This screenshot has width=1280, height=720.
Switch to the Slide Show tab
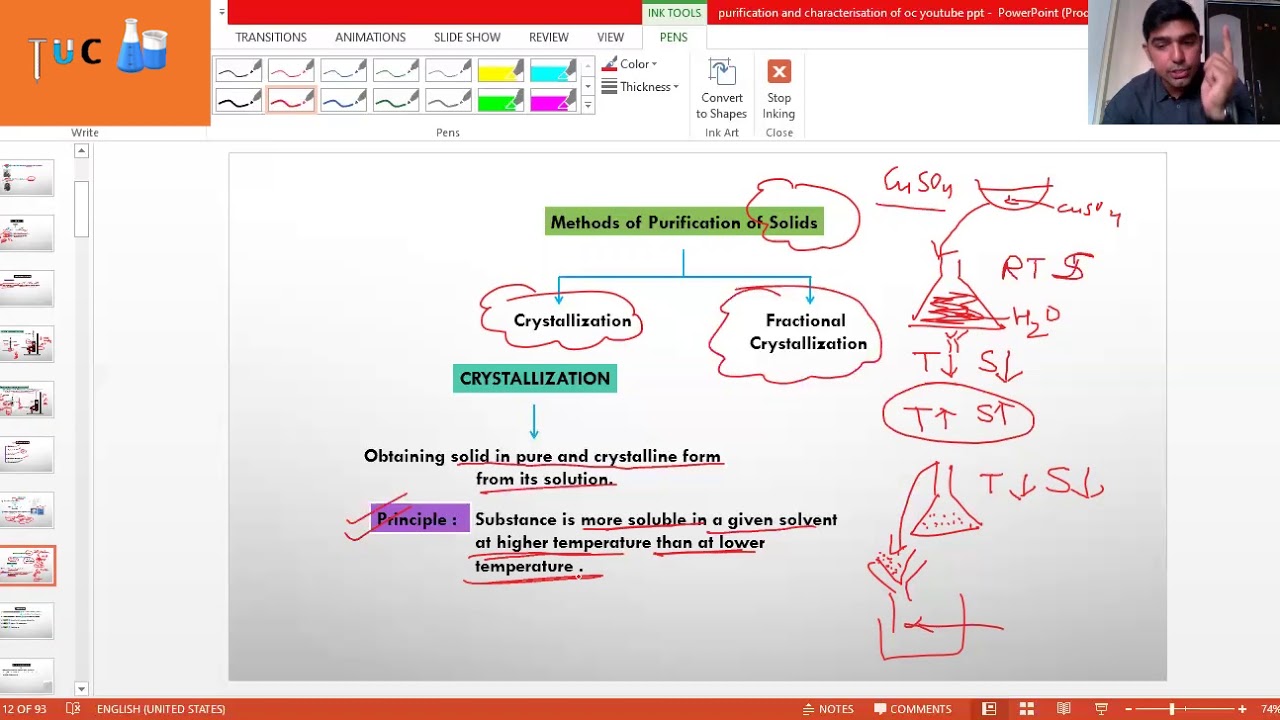(x=467, y=37)
